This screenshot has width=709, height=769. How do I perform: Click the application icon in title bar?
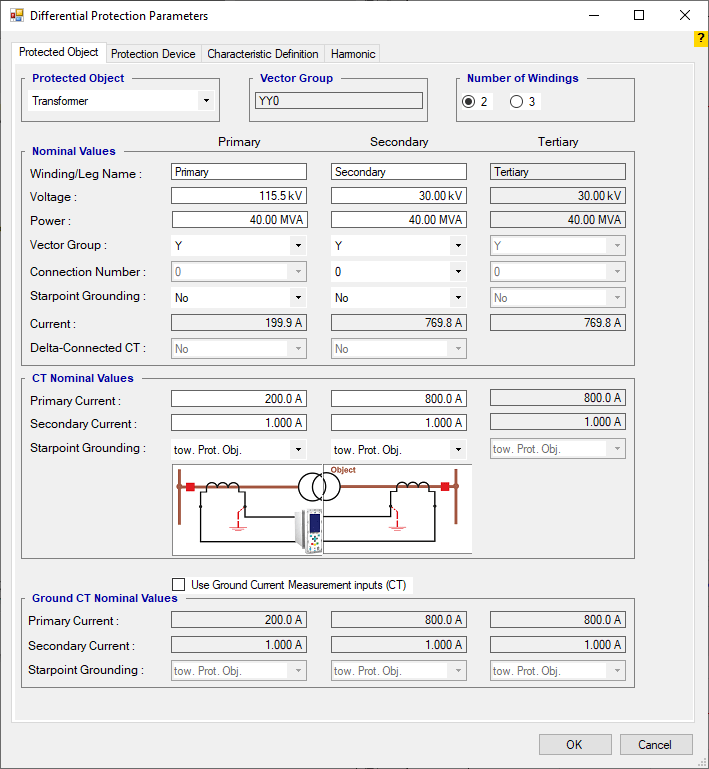point(16,16)
